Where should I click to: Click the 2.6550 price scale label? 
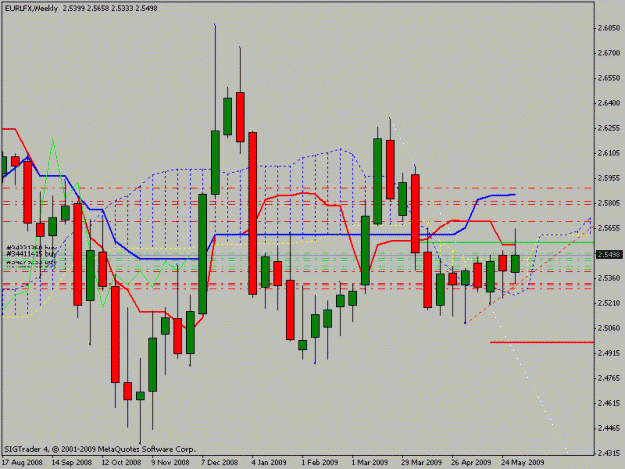pyautogui.click(x=609, y=78)
